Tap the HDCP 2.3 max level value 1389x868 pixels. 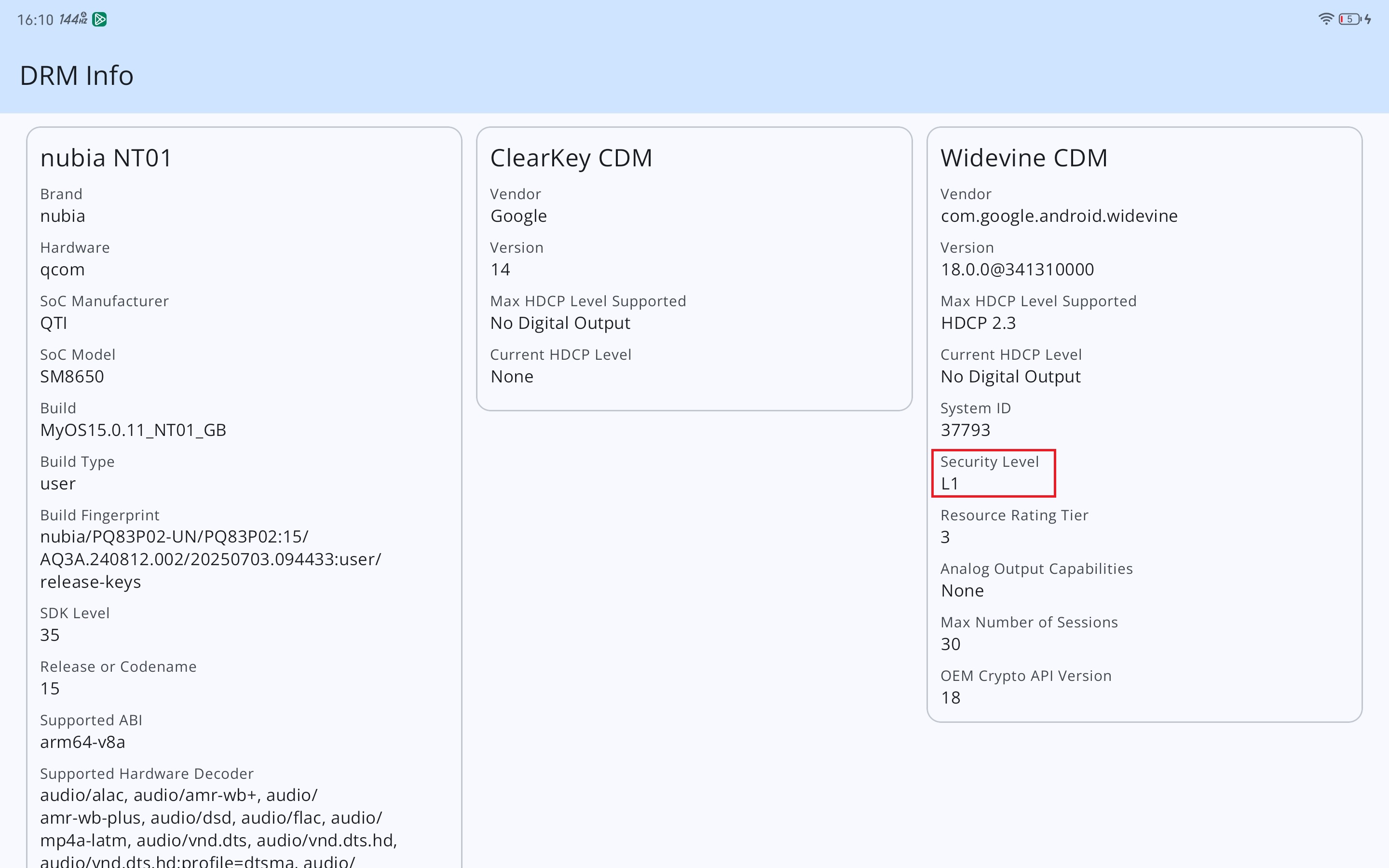click(x=978, y=323)
